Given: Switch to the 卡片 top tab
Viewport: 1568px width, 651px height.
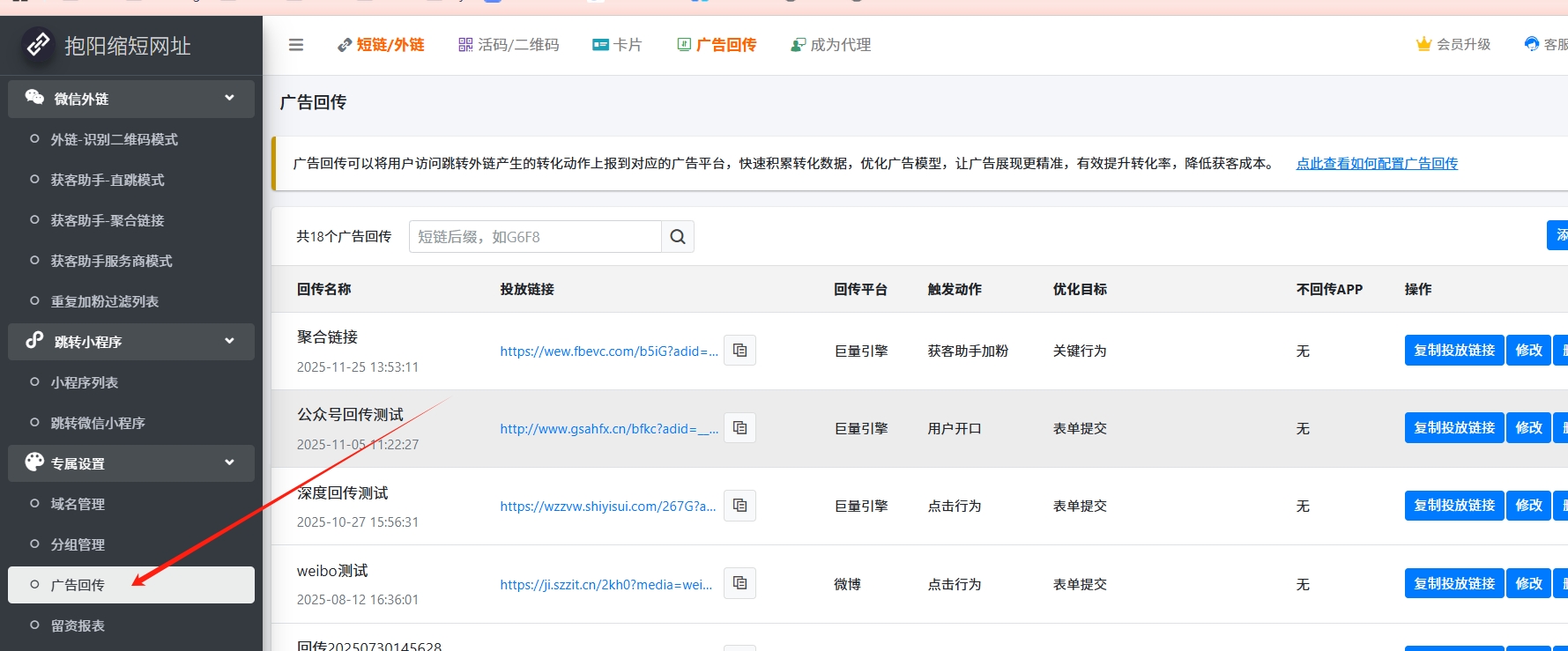Looking at the screenshot, I should [x=617, y=45].
